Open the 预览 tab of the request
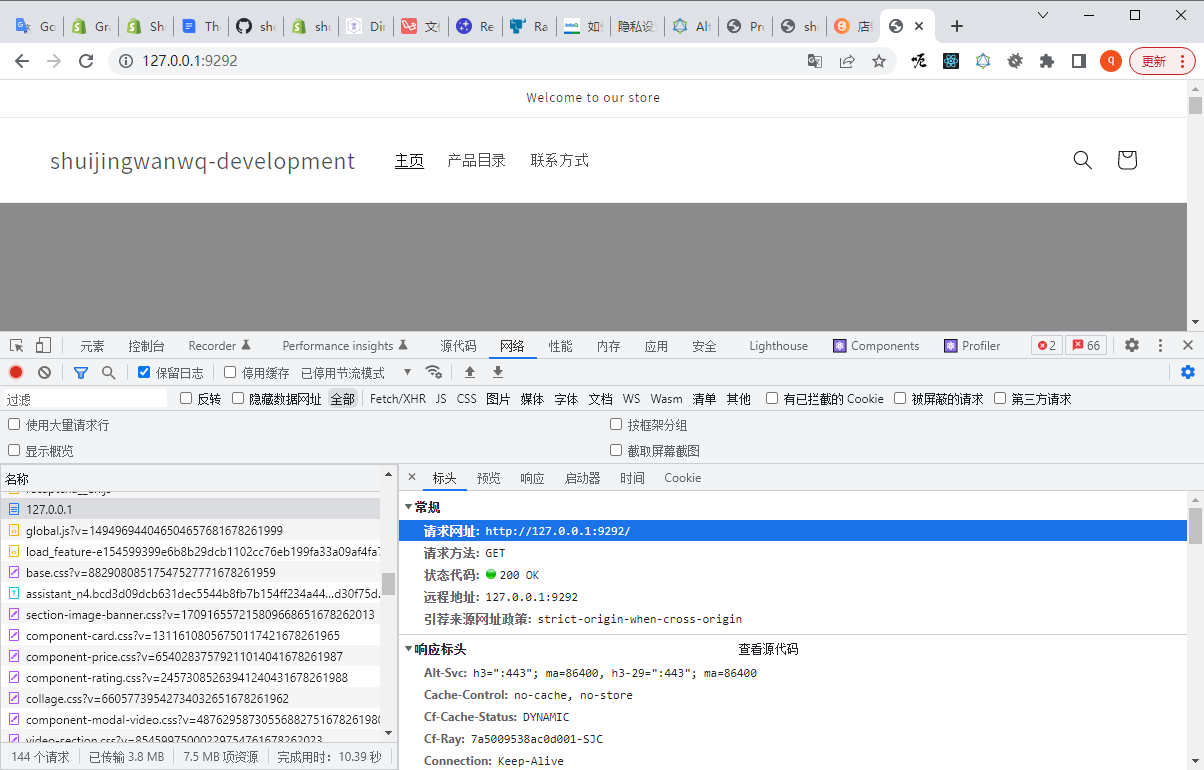This screenshot has width=1204, height=770. coord(488,478)
